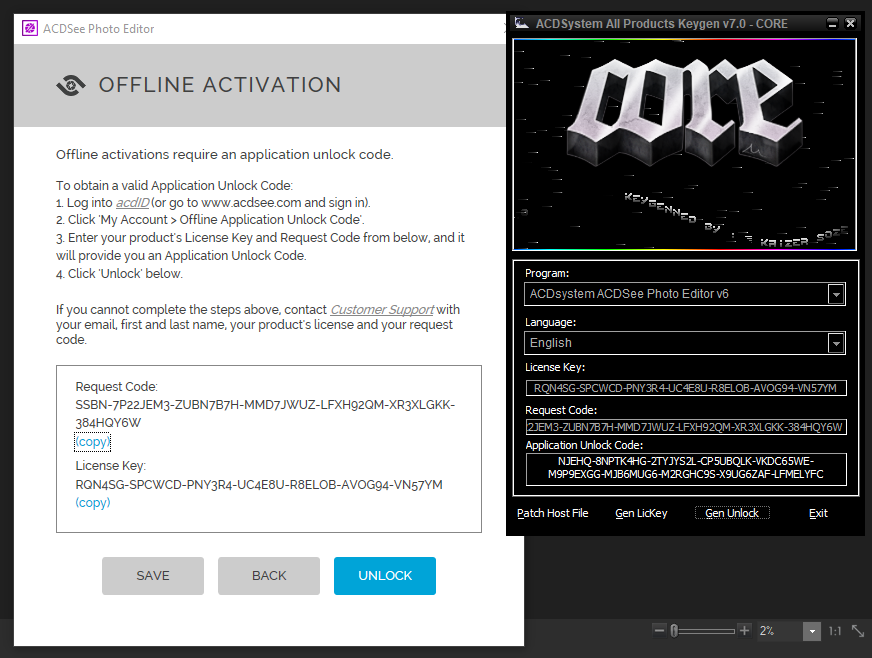Screen dimensions: 872x658
Task: Click the keygen window title bar icon
Action: (x=521, y=23)
